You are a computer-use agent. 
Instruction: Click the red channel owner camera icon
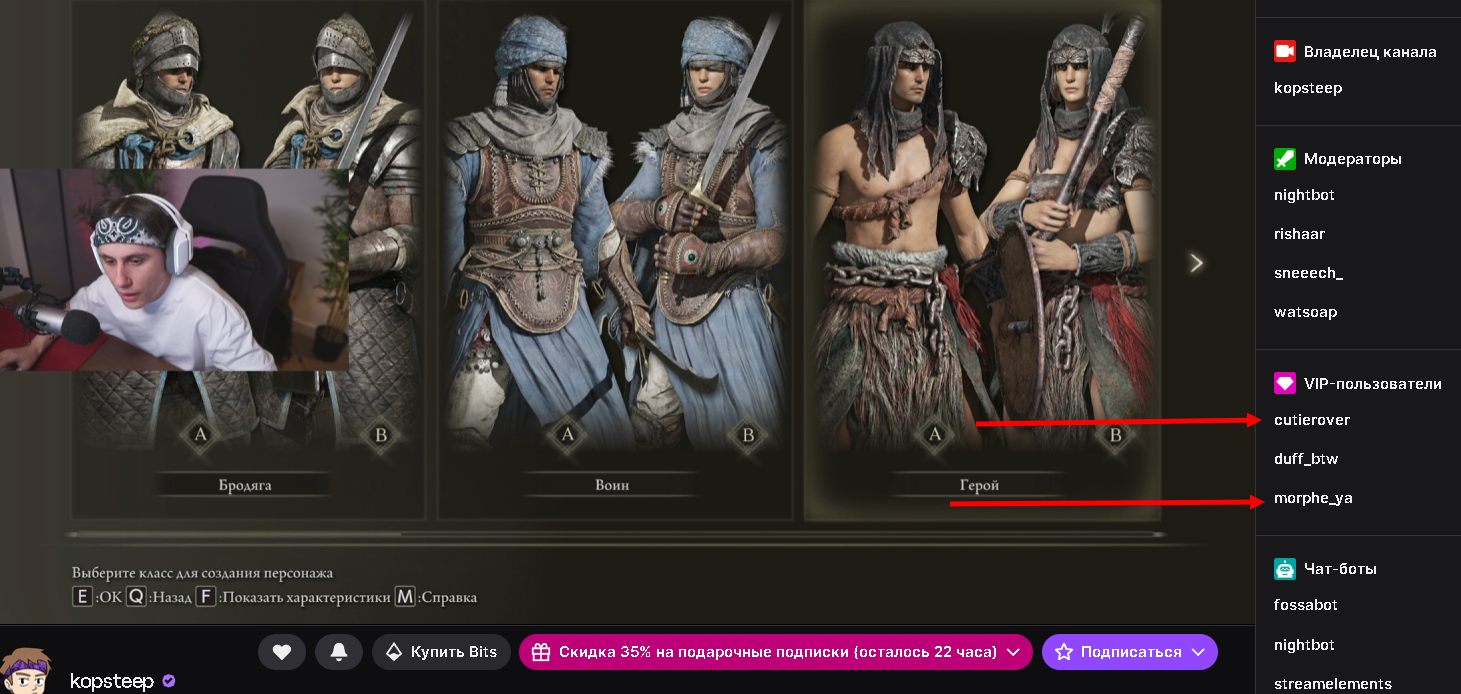(x=1285, y=51)
